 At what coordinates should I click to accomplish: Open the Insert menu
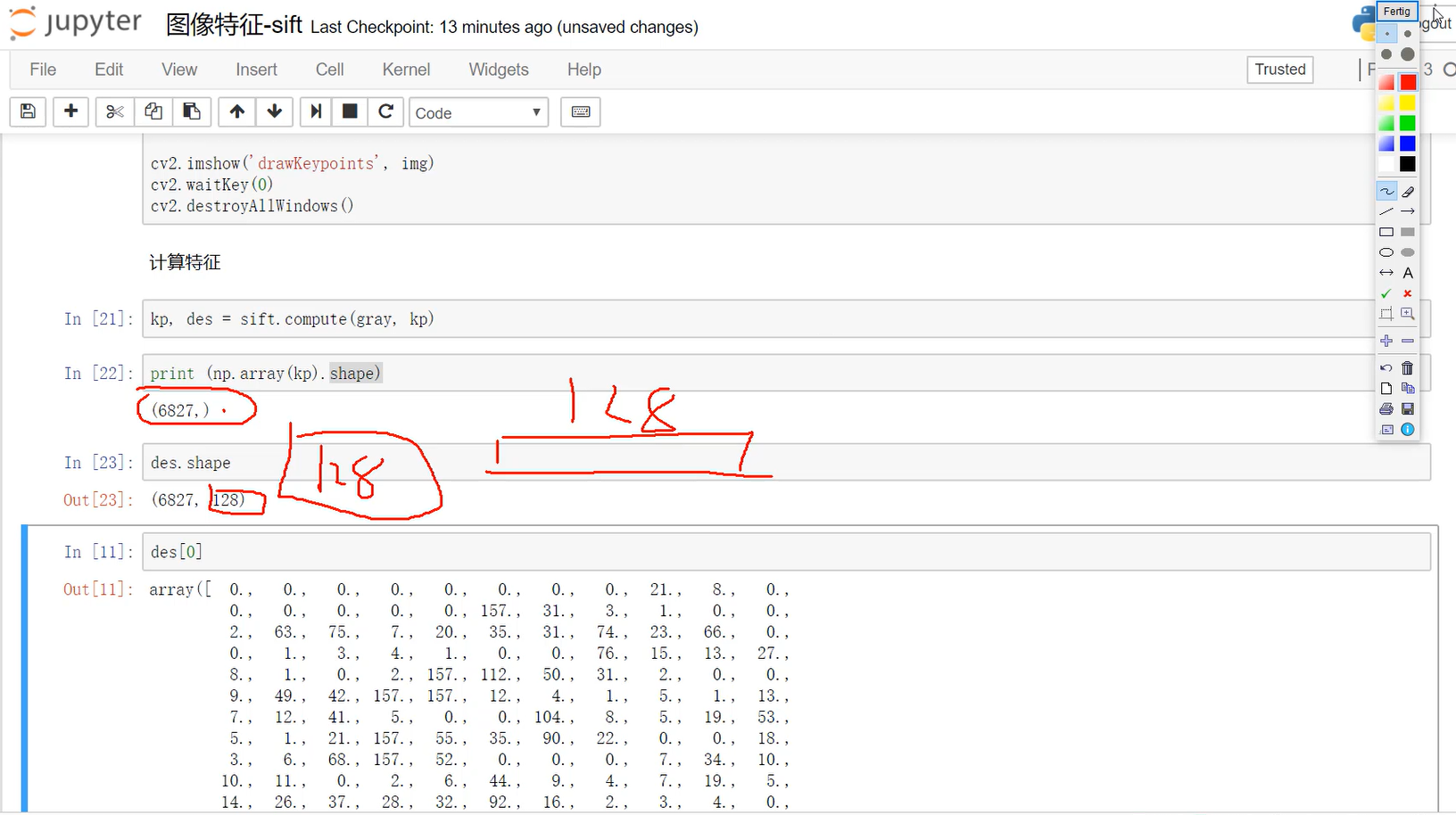tap(256, 70)
